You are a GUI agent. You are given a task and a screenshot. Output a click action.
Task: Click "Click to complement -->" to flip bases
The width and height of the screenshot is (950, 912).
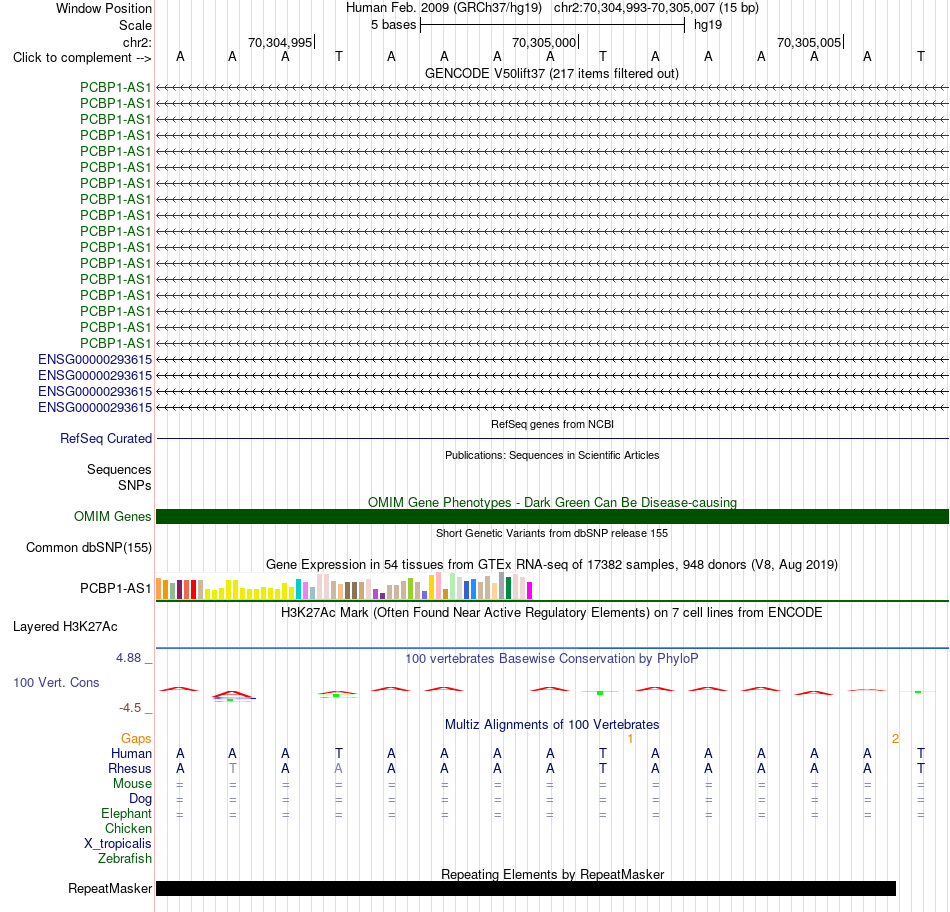[x=82, y=58]
